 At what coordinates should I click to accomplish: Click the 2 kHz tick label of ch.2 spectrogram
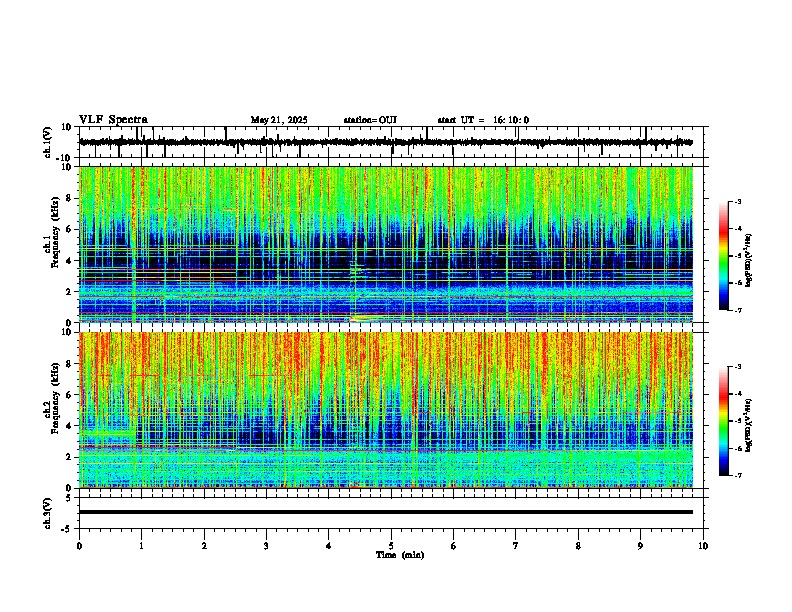[70, 457]
